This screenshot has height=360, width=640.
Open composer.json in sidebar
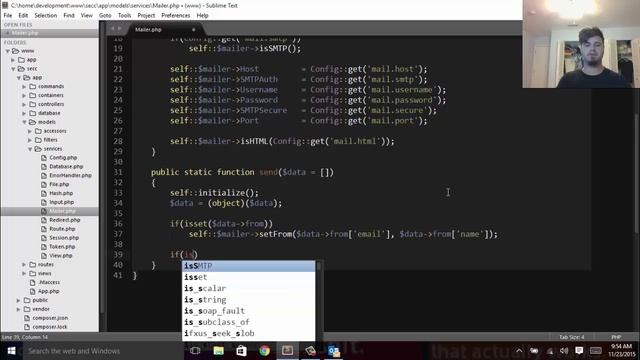[x=50, y=318]
